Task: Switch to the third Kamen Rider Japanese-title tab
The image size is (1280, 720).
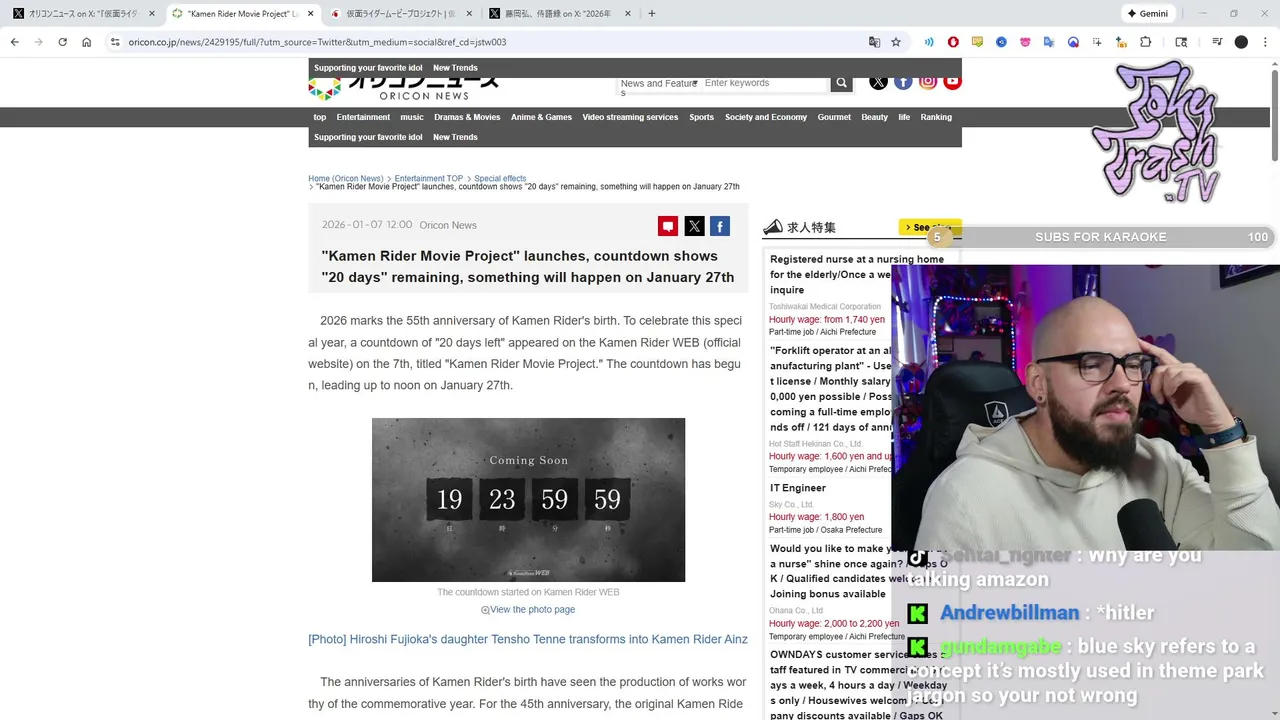Action: (x=400, y=14)
